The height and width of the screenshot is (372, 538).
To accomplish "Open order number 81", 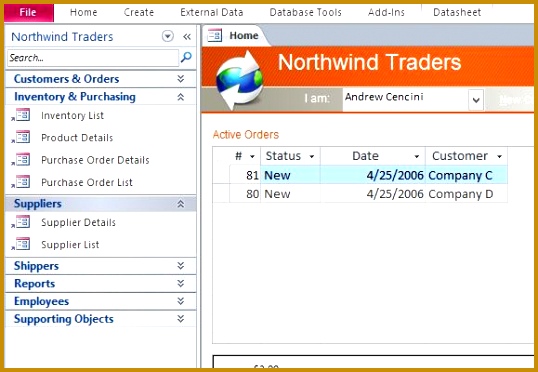I will click(245, 175).
